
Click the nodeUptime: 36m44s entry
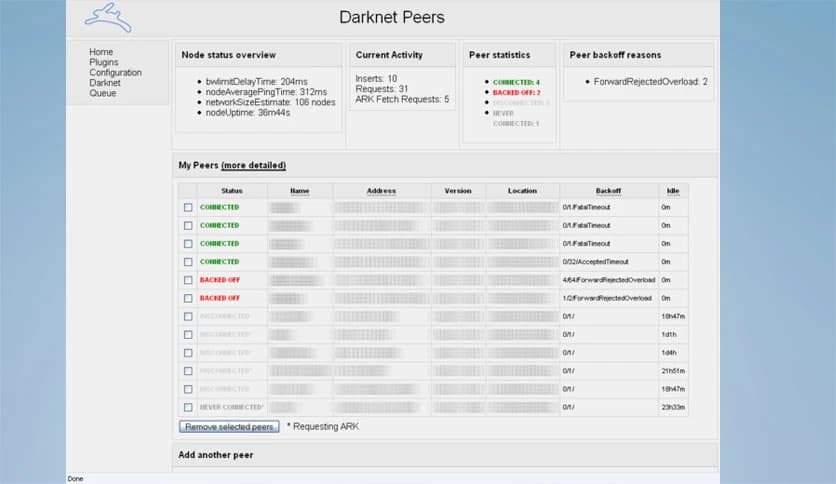(248, 112)
